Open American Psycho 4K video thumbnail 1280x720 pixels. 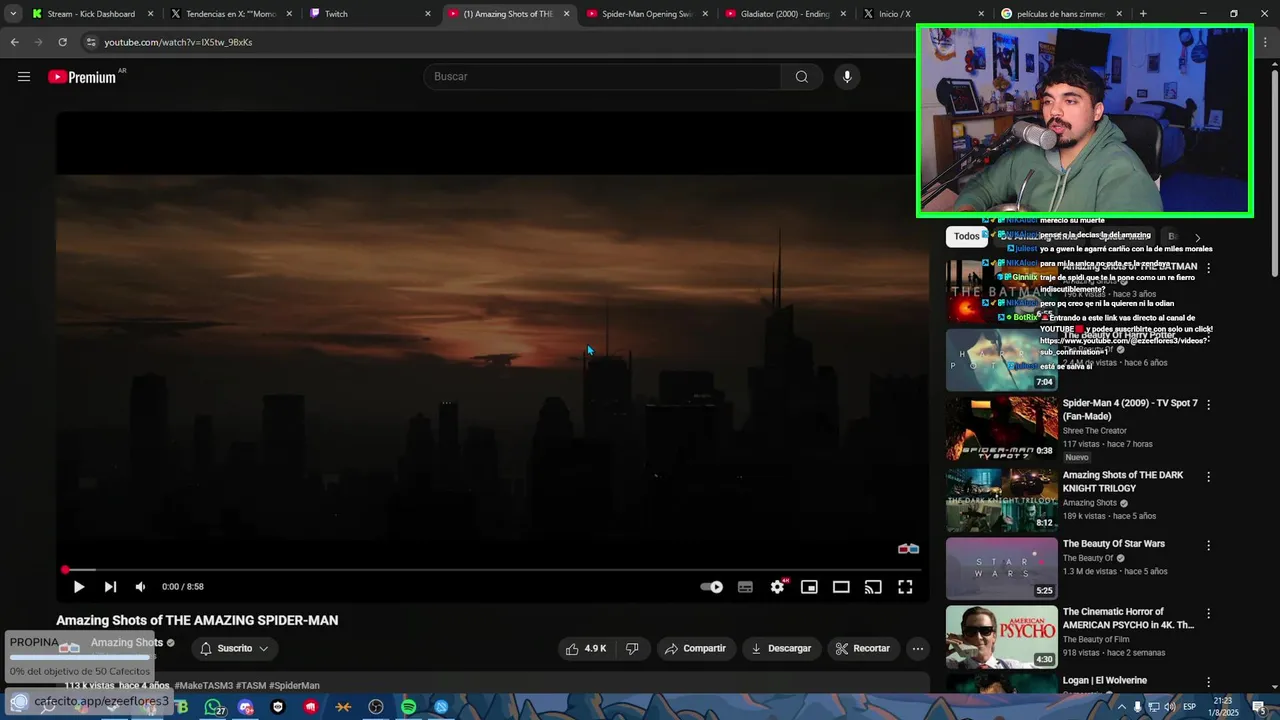1001,636
